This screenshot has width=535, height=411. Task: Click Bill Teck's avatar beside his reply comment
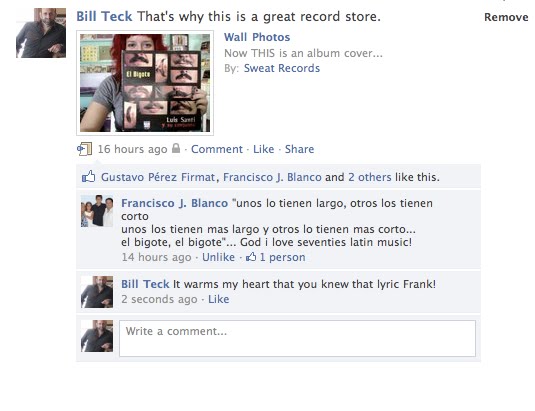pyautogui.click(x=97, y=292)
